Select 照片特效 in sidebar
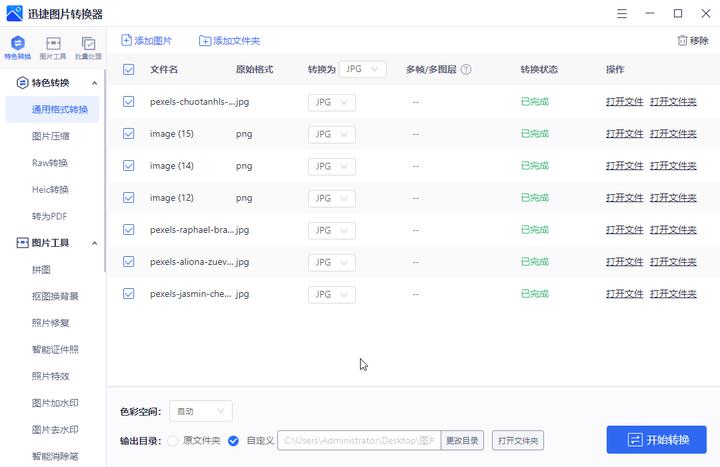The image size is (720, 467). [51, 376]
